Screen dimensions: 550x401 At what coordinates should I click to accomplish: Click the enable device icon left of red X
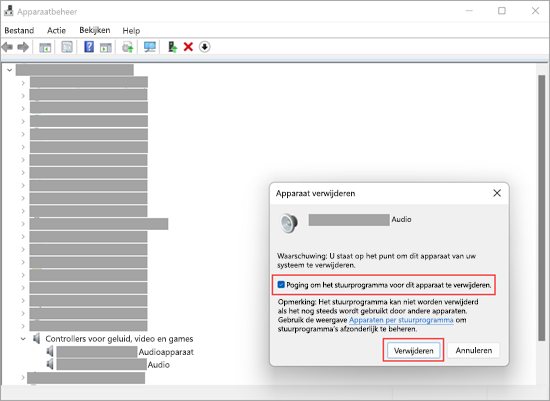(x=172, y=47)
